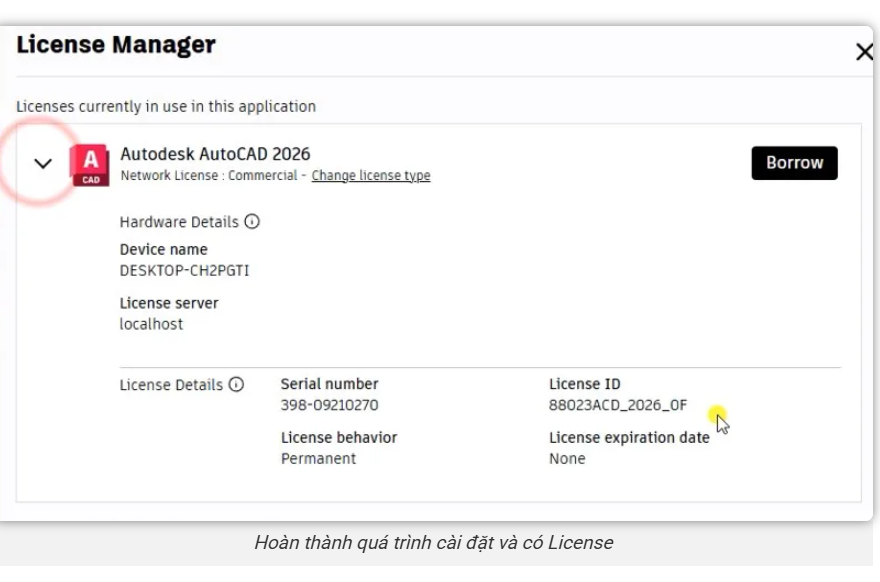
Task: Click the device name DESKTOP-CH2PGTI
Action: coord(184,270)
